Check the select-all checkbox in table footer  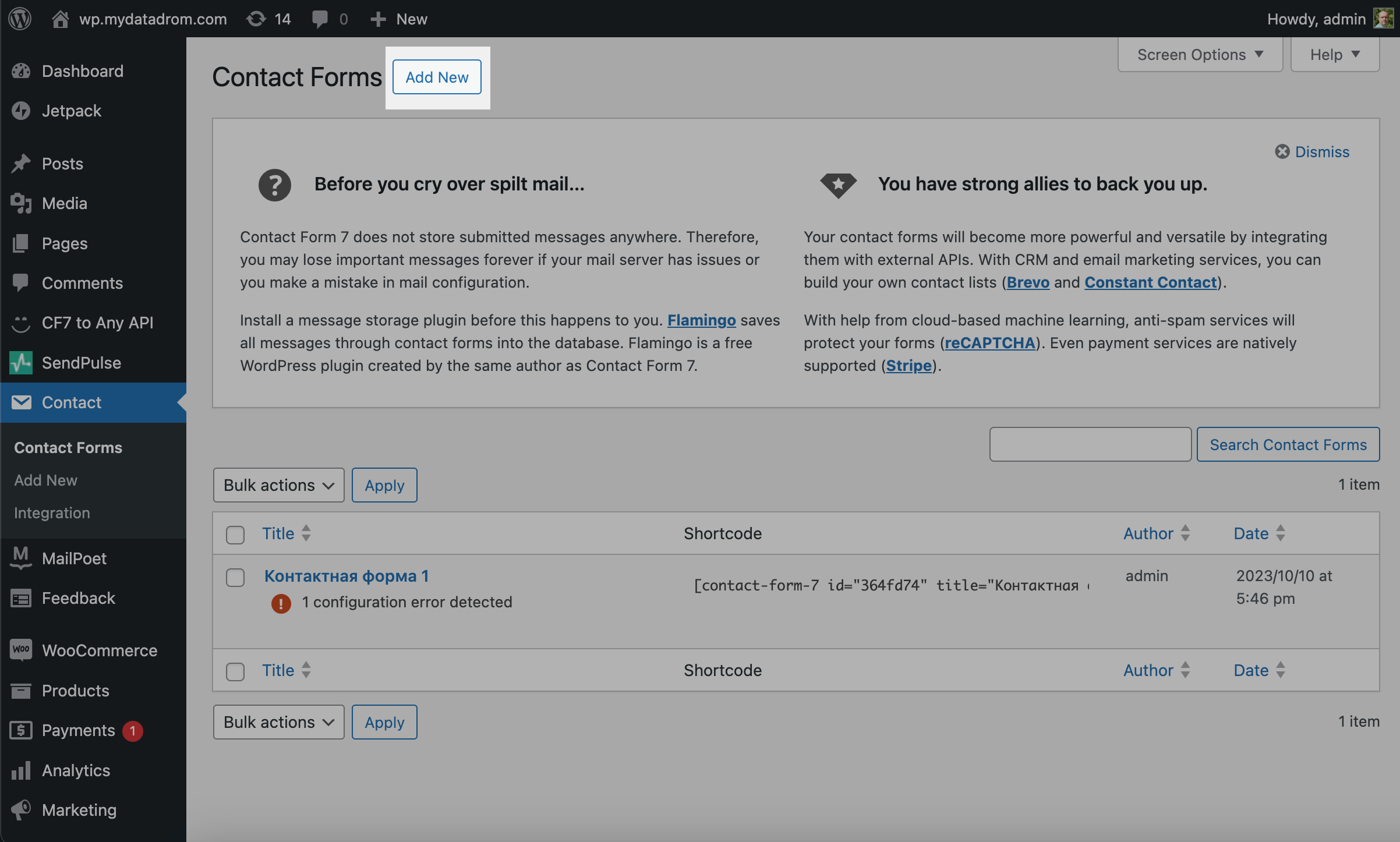[x=235, y=671]
